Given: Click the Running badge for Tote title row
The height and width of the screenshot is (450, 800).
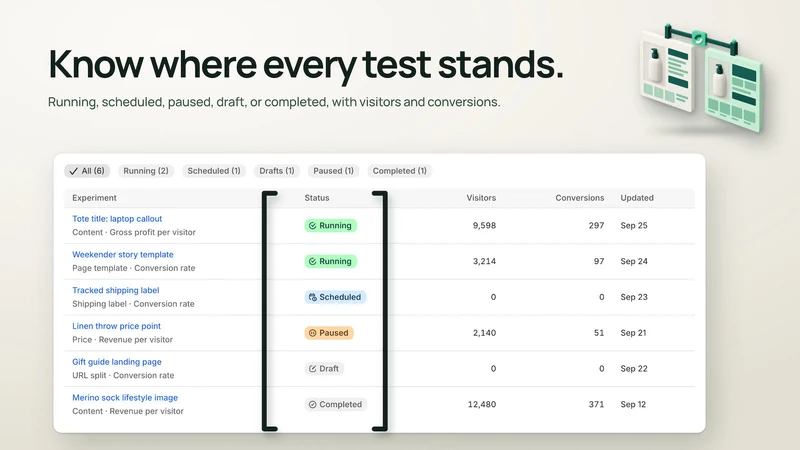Looking at the screenshot, I should coord(331,226).
